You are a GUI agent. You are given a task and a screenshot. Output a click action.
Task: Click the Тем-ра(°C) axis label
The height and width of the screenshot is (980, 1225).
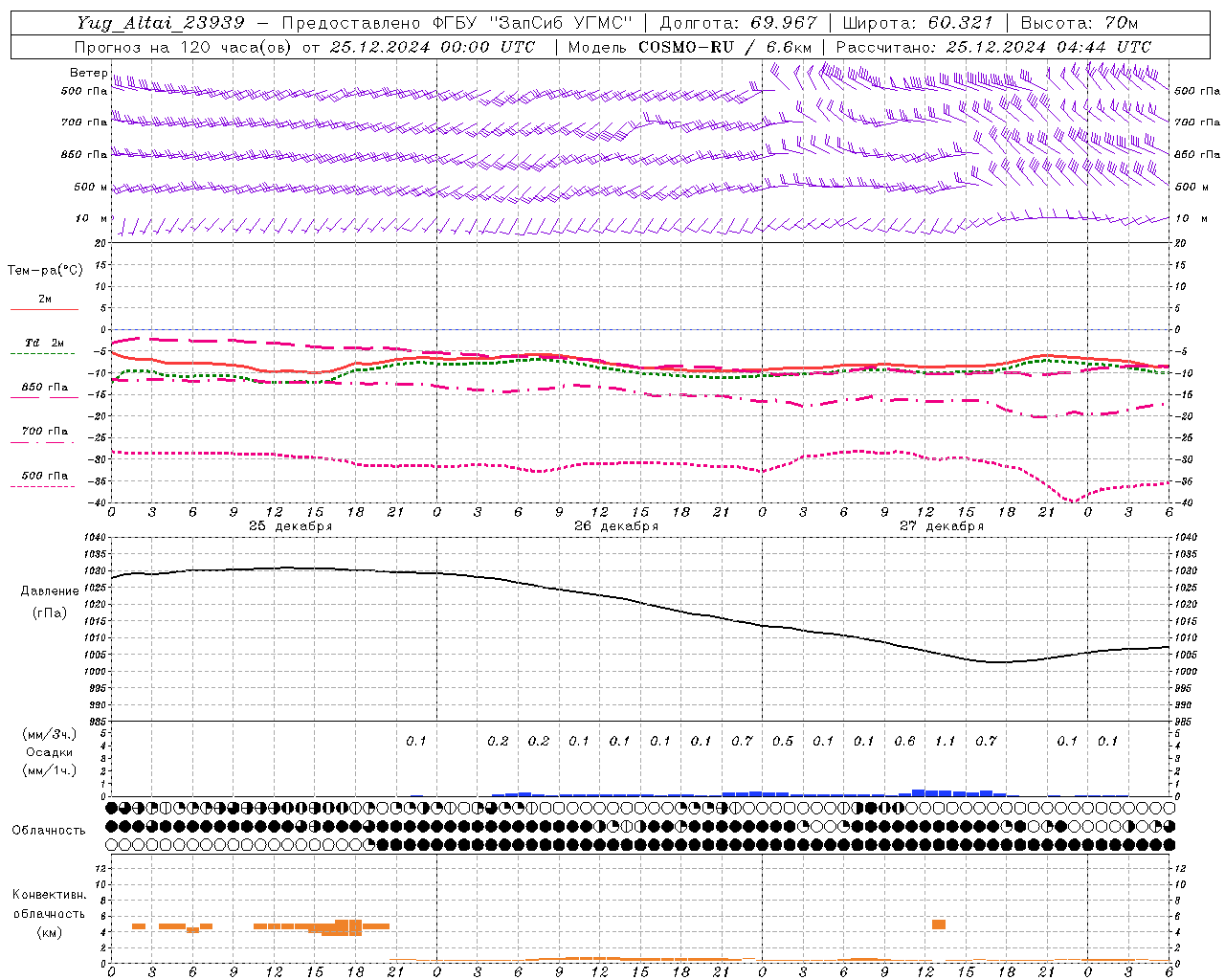click(x=45, y=271)
